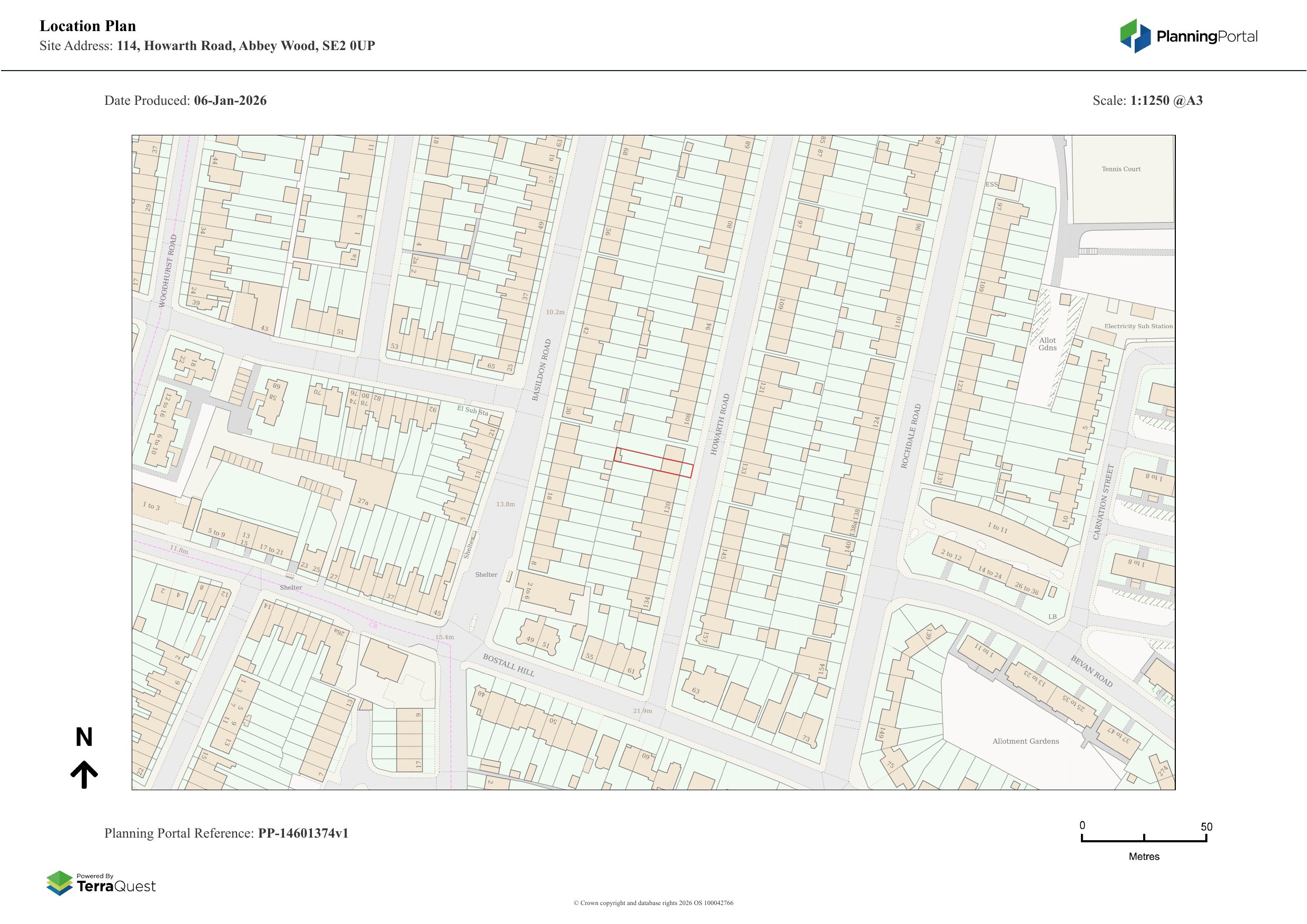Screen dimensions: 1307x924
Task: Click the ROCHDALE ROAD street label
Action: [x=910, y=436]
